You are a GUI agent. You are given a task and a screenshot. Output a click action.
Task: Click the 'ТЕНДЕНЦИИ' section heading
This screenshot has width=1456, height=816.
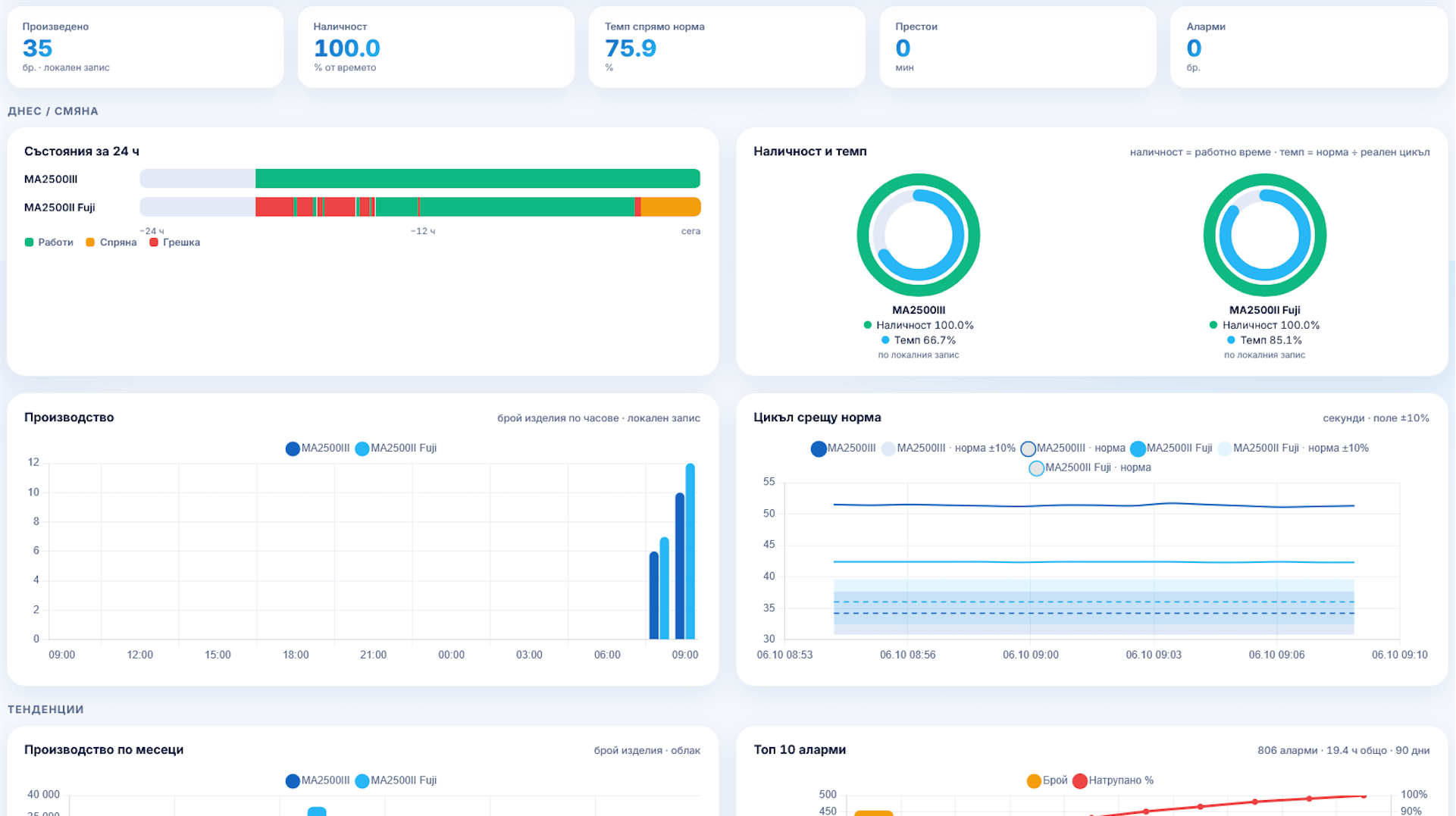tap(45, 709)
